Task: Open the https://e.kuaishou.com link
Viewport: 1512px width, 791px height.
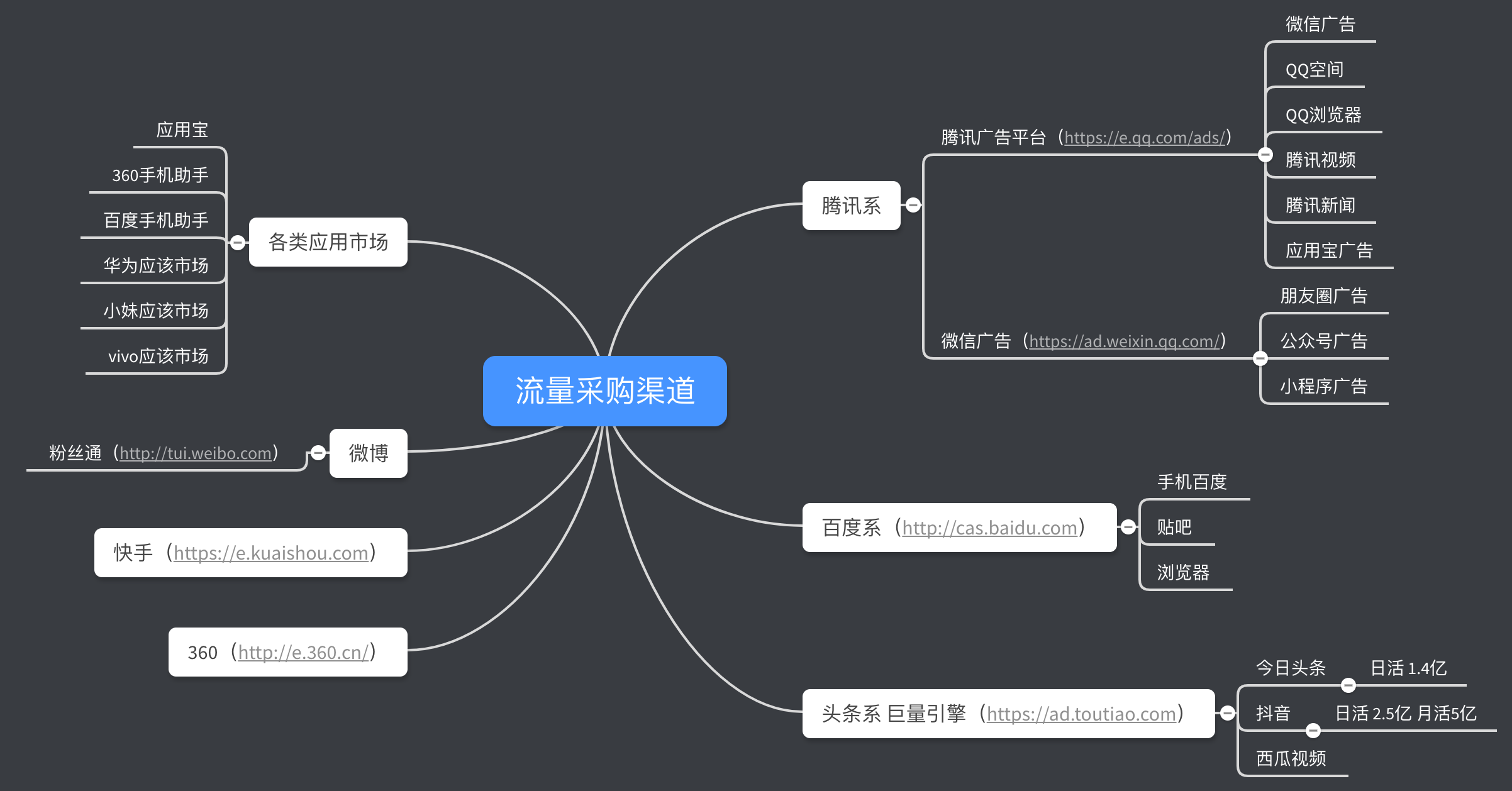Action: (271, 553)
